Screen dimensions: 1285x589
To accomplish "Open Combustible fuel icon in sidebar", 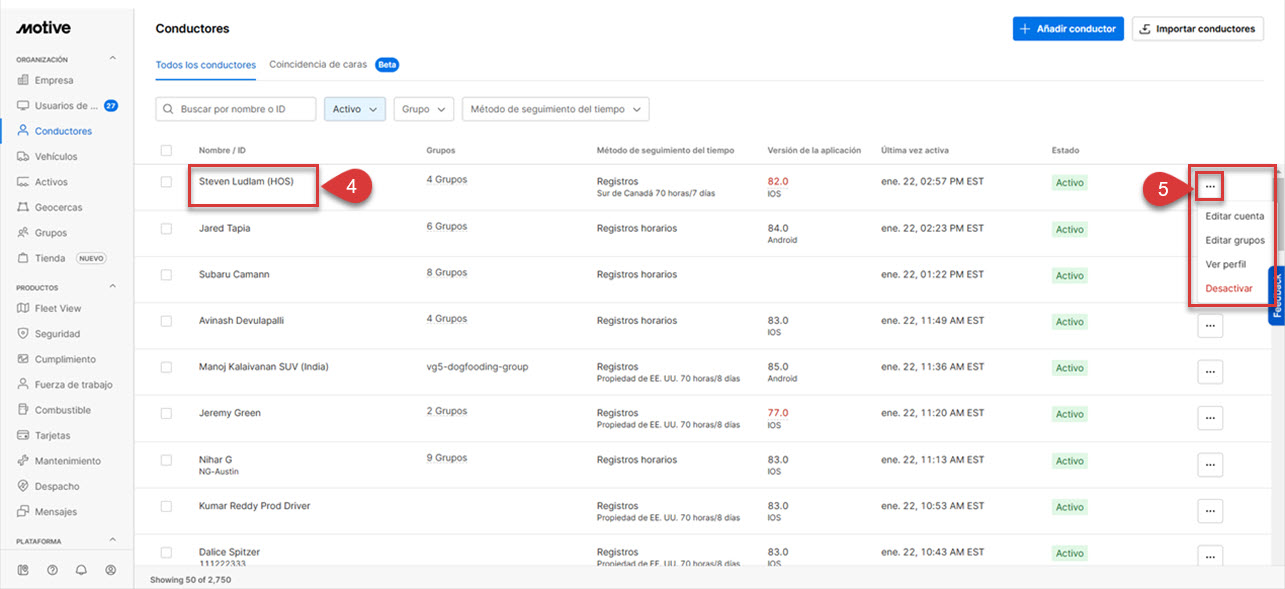I will [x=23, y=410].
